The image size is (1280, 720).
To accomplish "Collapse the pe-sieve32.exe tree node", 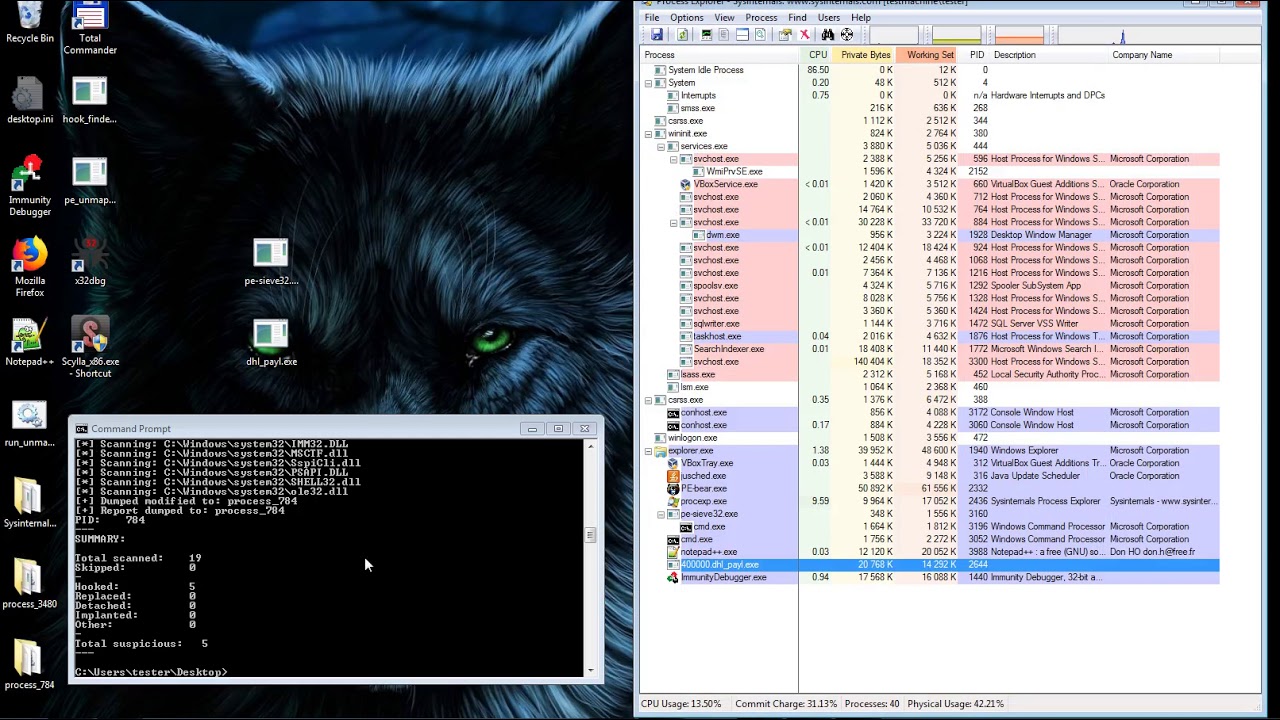I will click(x=661, y=514).
